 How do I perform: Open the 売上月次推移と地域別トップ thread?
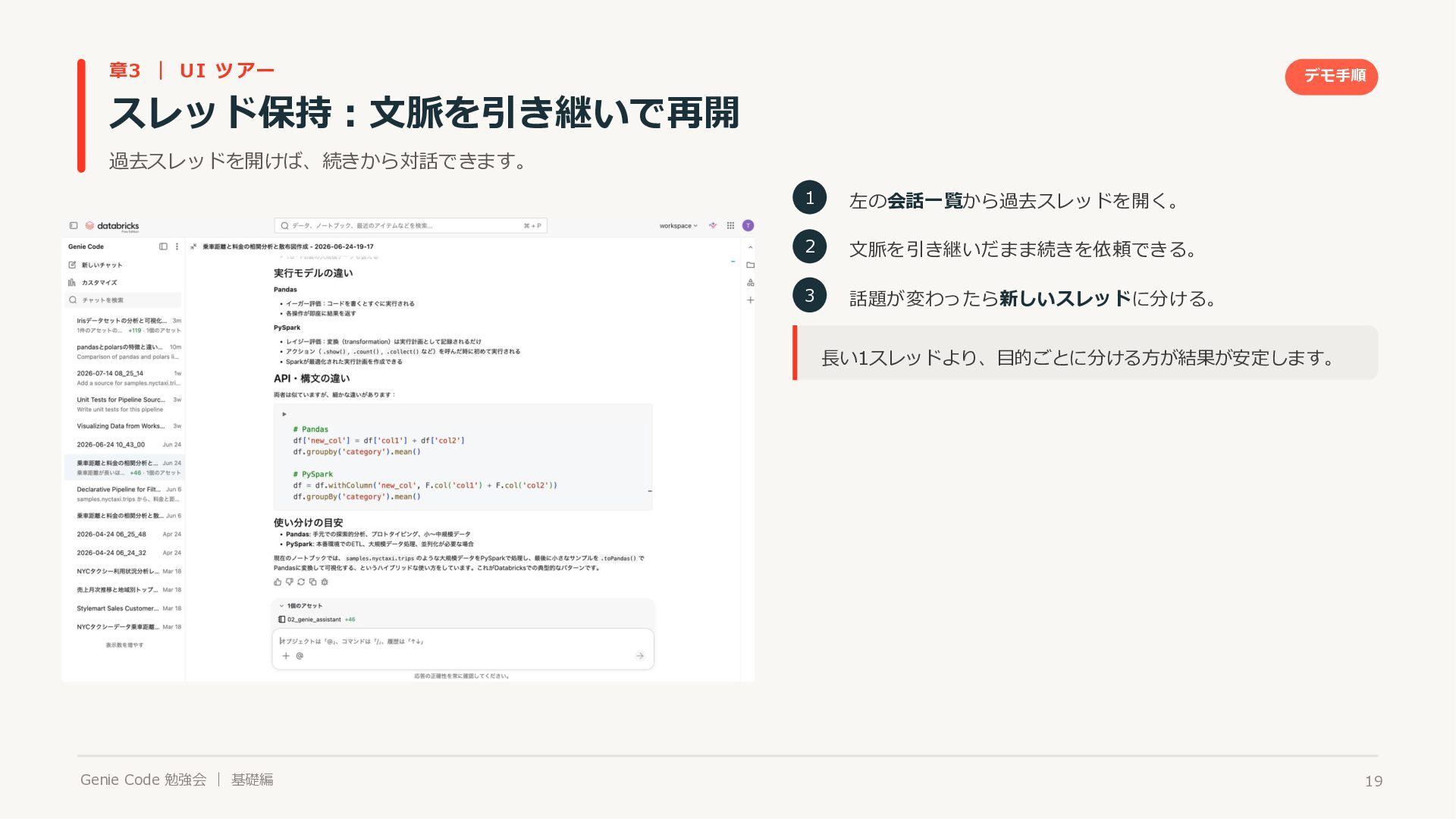coord(125,590)
